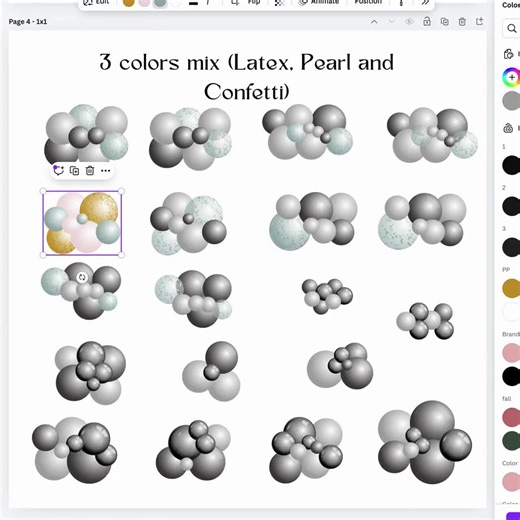Select the colored balloon cluster thumbnail
Image resolution: width=520 pixels, height=520 pixels.
[x=82, y=223]
